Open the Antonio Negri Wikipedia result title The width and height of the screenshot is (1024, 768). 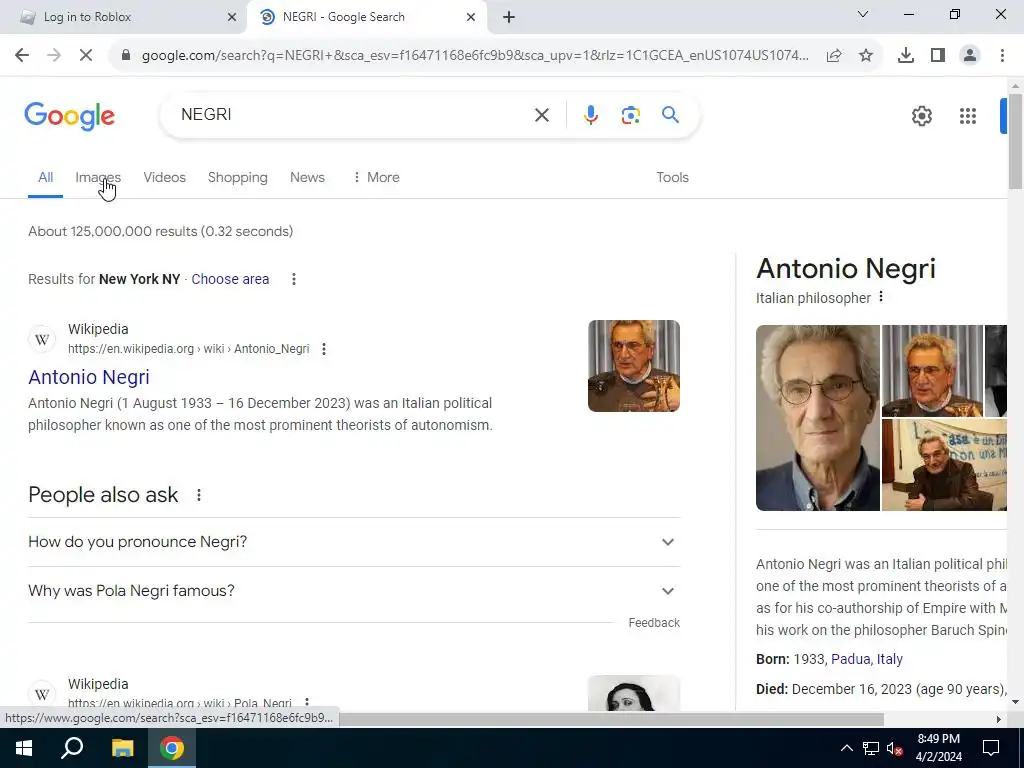point(89,377)
